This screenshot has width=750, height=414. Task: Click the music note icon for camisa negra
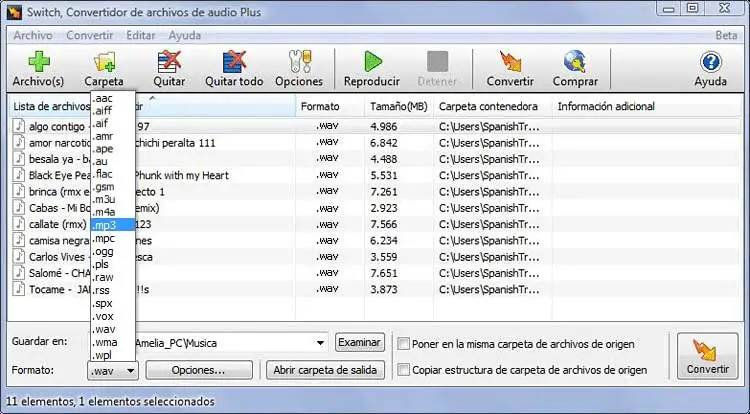pyautogui.click(x=19, y=240)
